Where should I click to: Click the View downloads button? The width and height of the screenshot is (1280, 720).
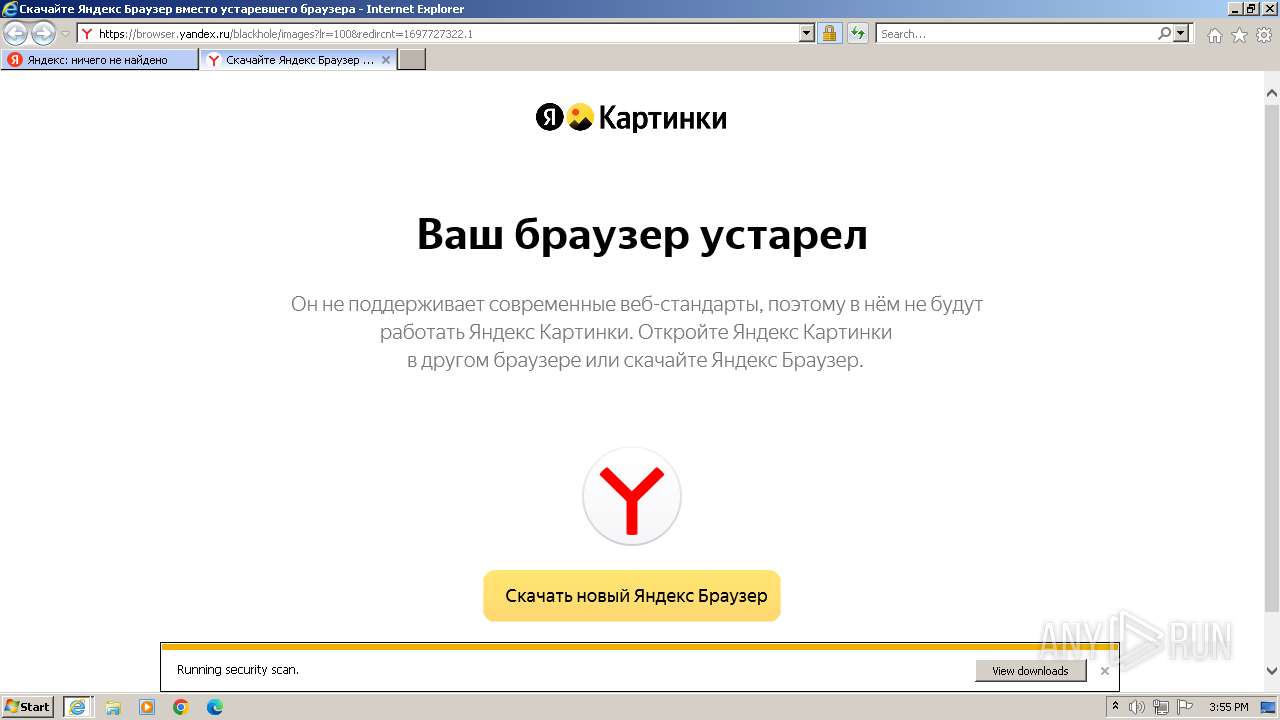point(1030,671)
